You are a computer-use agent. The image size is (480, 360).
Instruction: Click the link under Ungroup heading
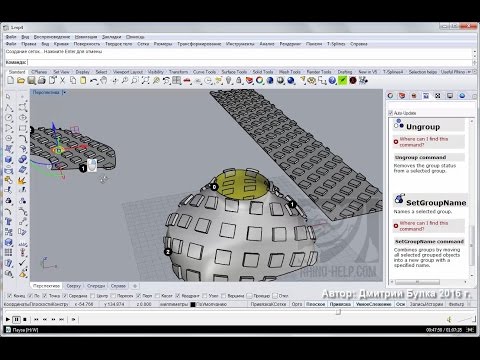423,142
